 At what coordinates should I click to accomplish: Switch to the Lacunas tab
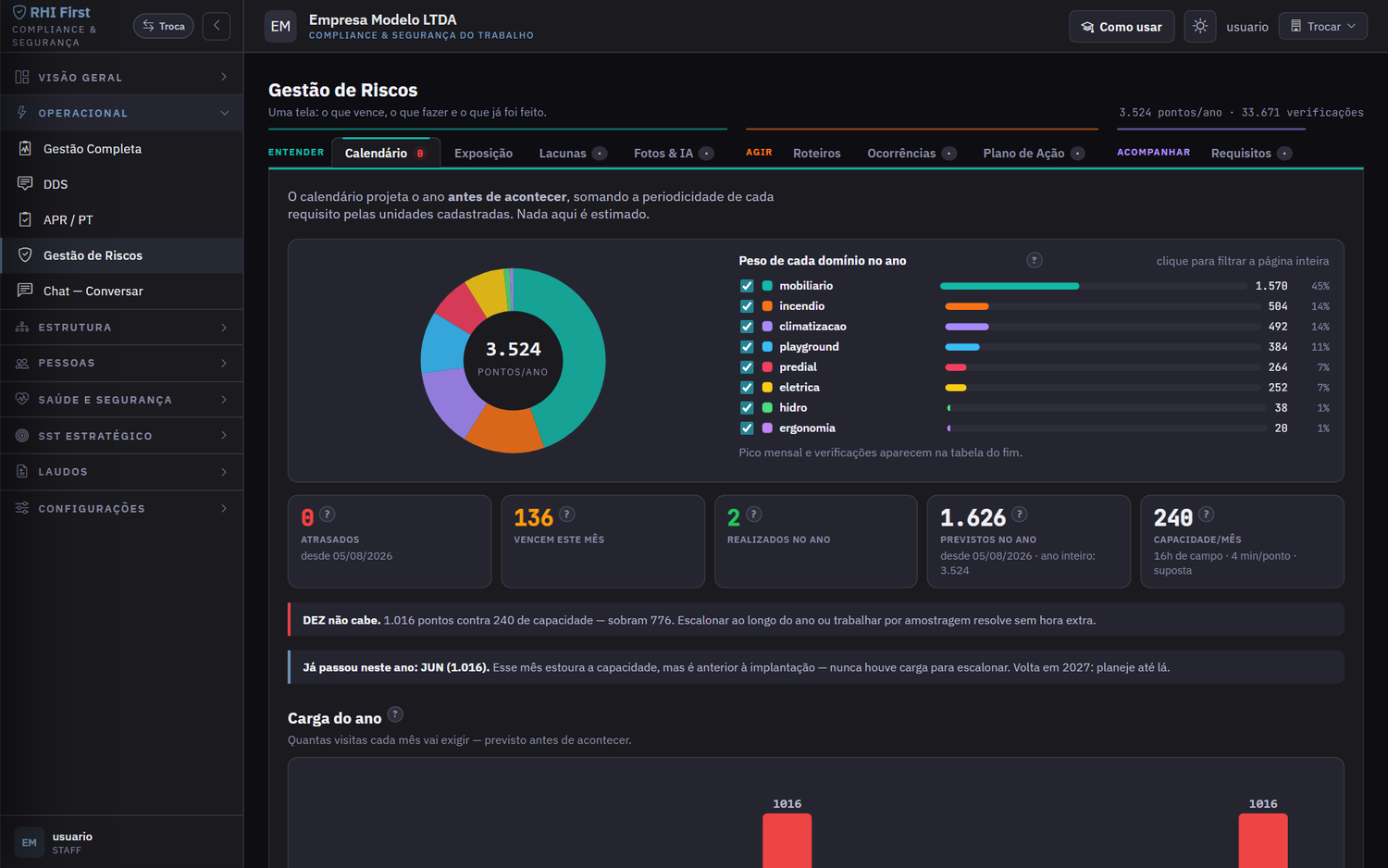(573, 154)
